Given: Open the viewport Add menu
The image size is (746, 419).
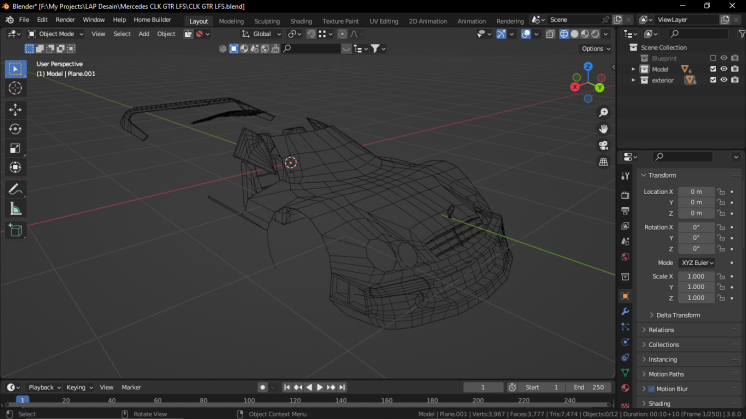Looking at the screenshot, I should coord(144,34).
